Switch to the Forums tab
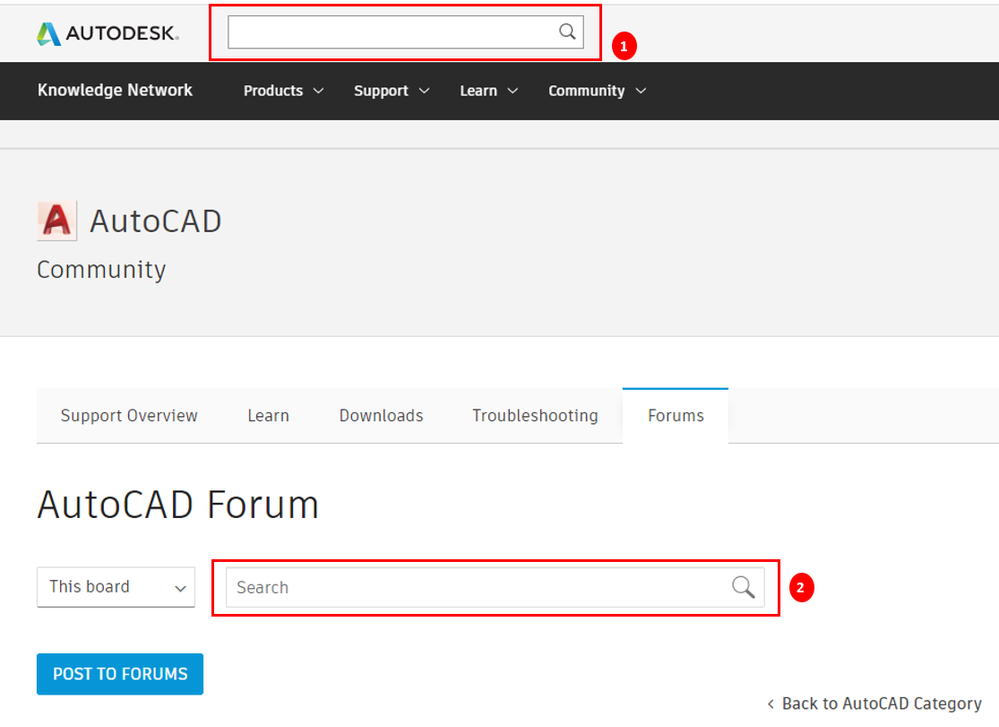The image size is (999, 727). (675, 415)
